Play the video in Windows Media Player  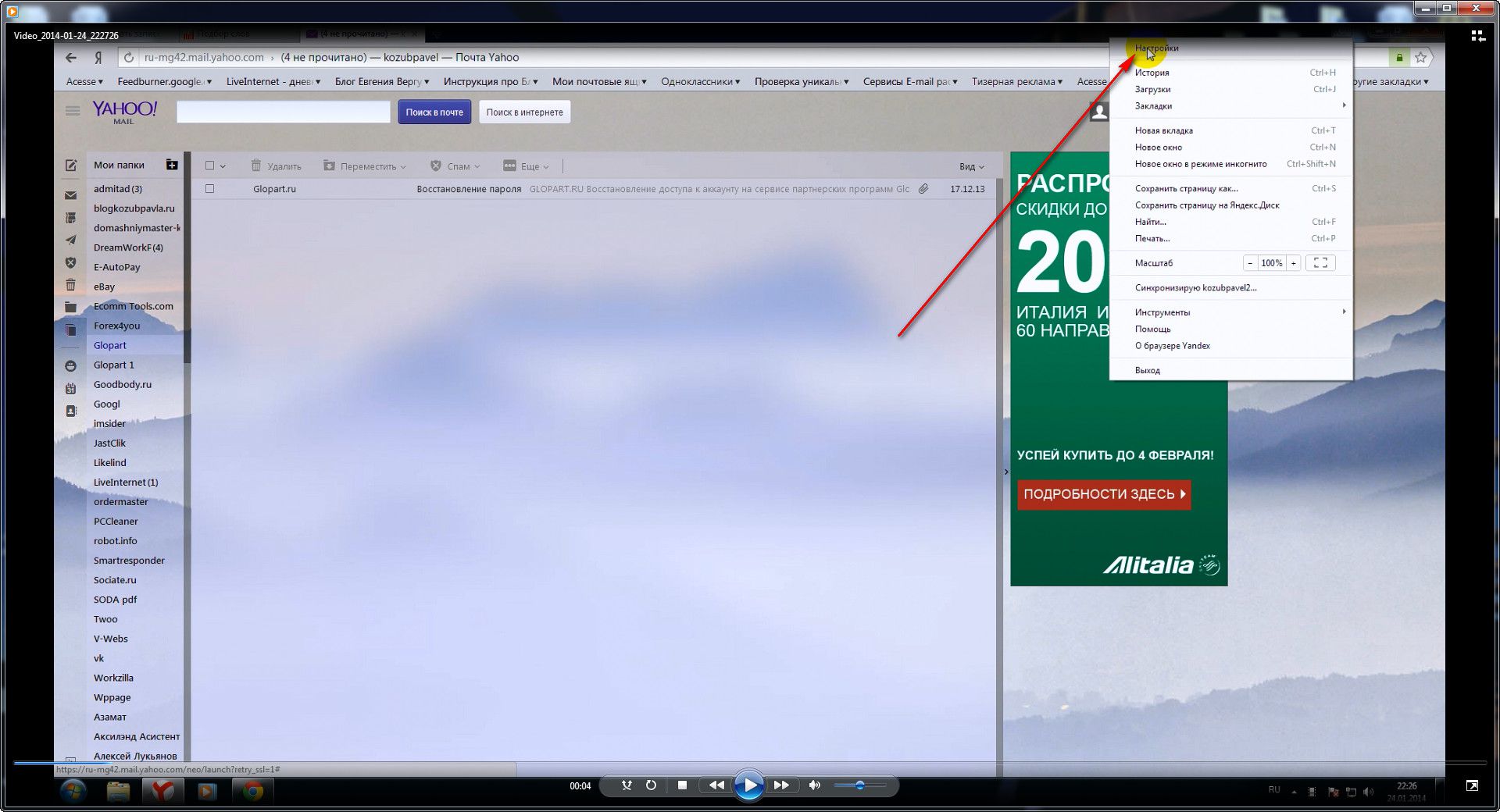[748, 785]
